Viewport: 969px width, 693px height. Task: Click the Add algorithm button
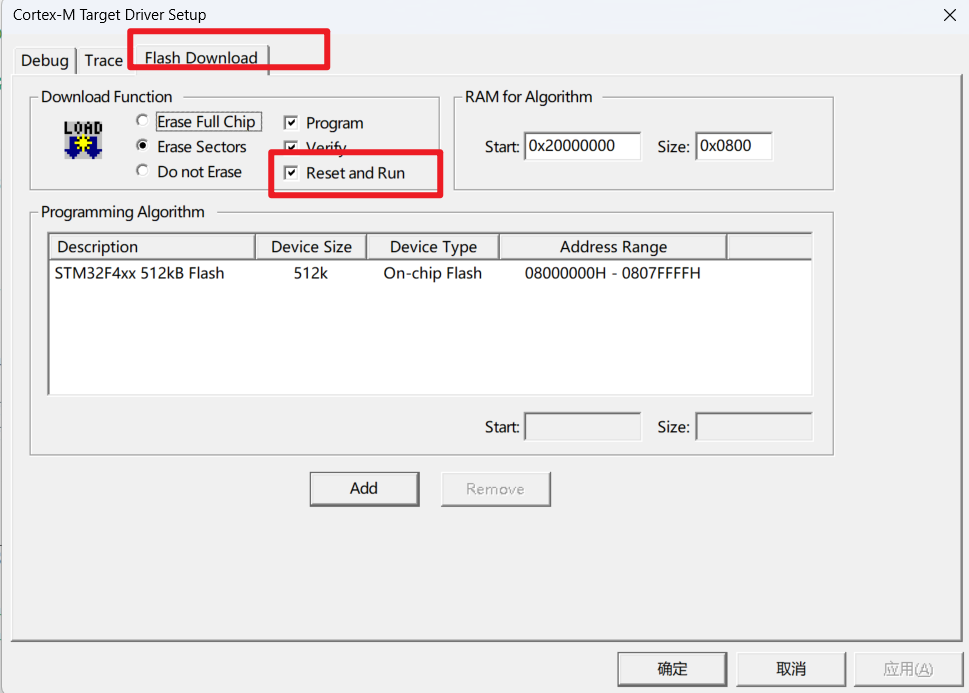(364, 488)
